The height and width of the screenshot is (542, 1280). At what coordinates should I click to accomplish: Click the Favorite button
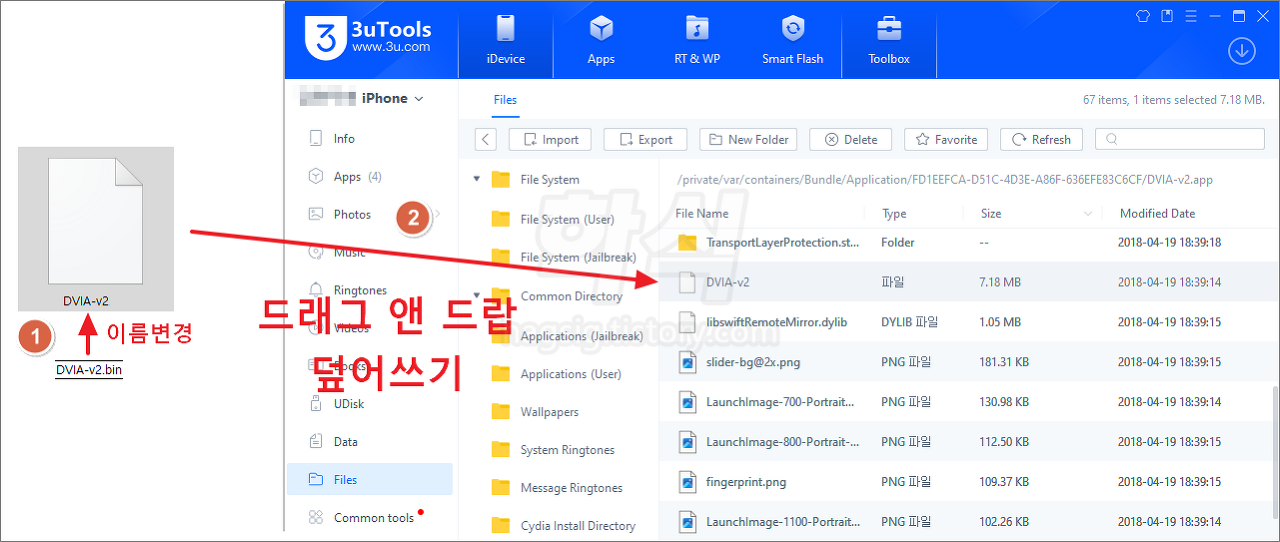point(946,140)
